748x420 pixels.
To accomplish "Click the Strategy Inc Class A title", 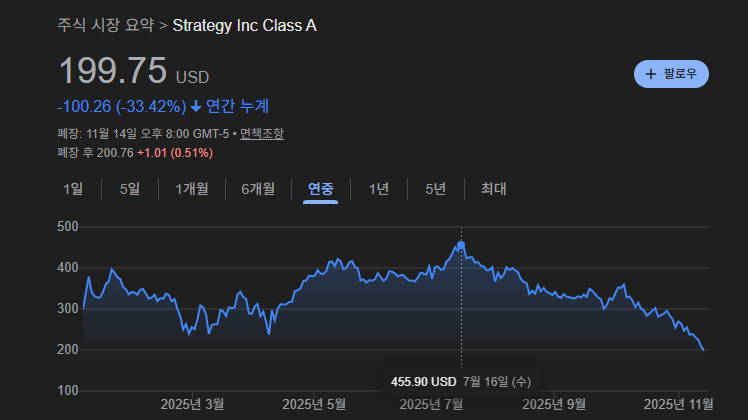I will click(245, 24).
